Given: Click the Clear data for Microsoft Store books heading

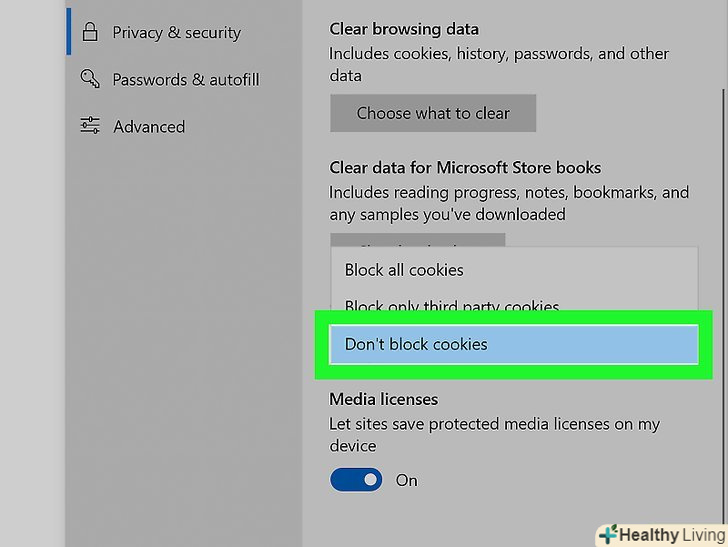Looking at the screenshot, I should coord(465,168).
